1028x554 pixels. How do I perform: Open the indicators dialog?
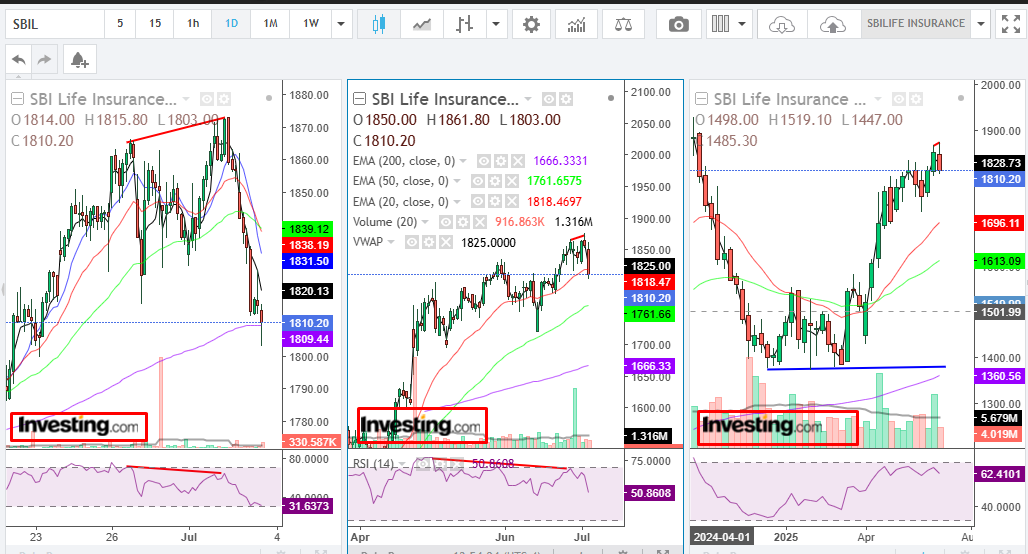[576, 24]
